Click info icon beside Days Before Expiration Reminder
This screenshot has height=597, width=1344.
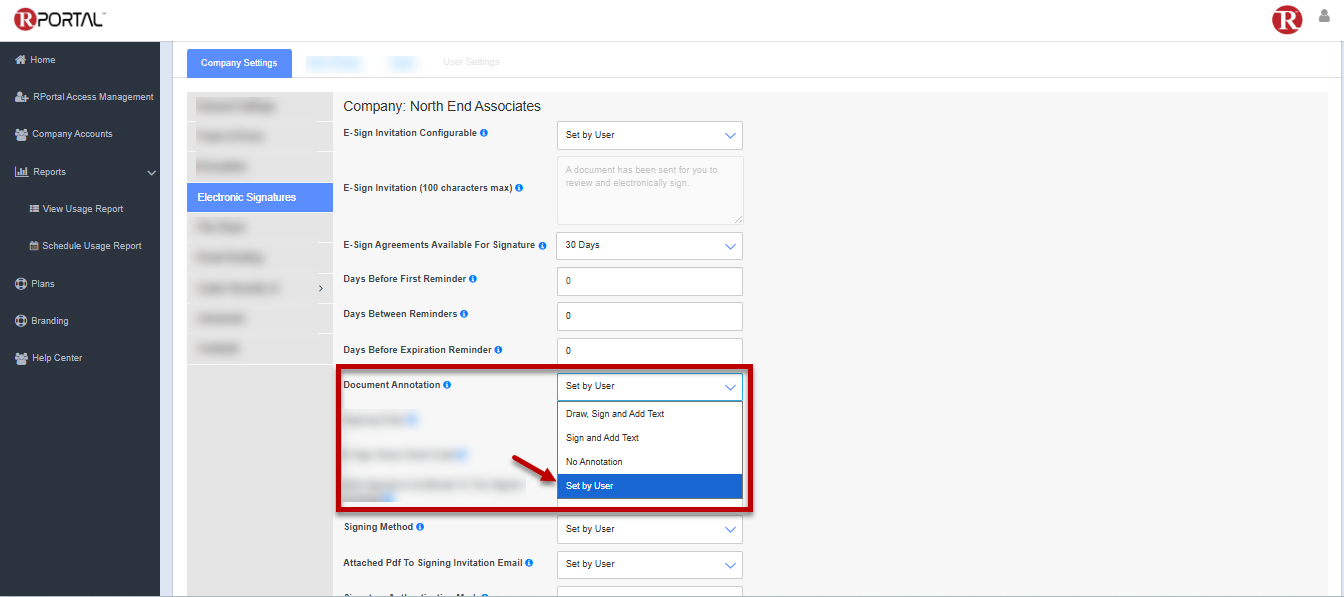pos(498,350)
